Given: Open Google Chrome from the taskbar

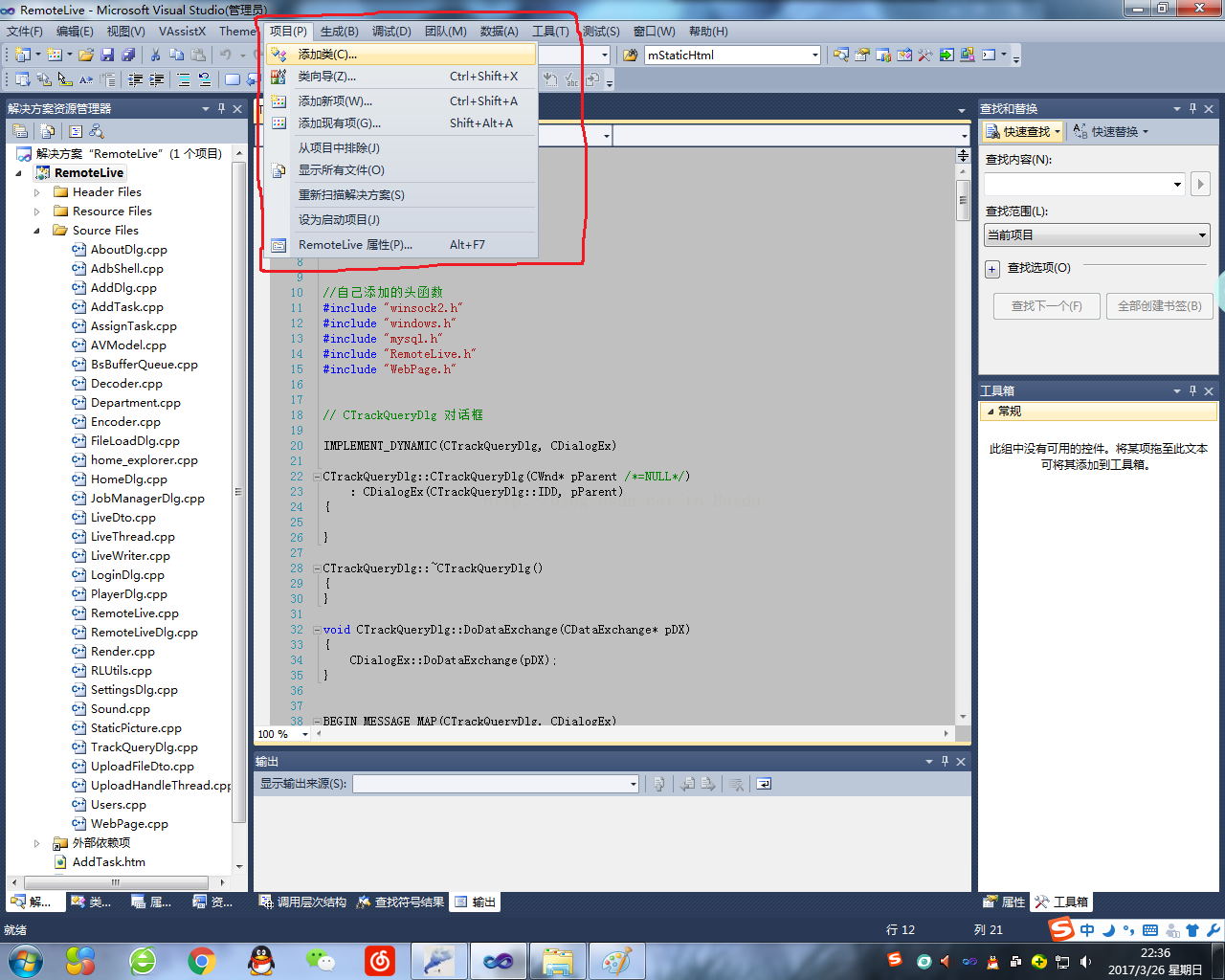Looking at the screenshot, I should tap(201, 960).
